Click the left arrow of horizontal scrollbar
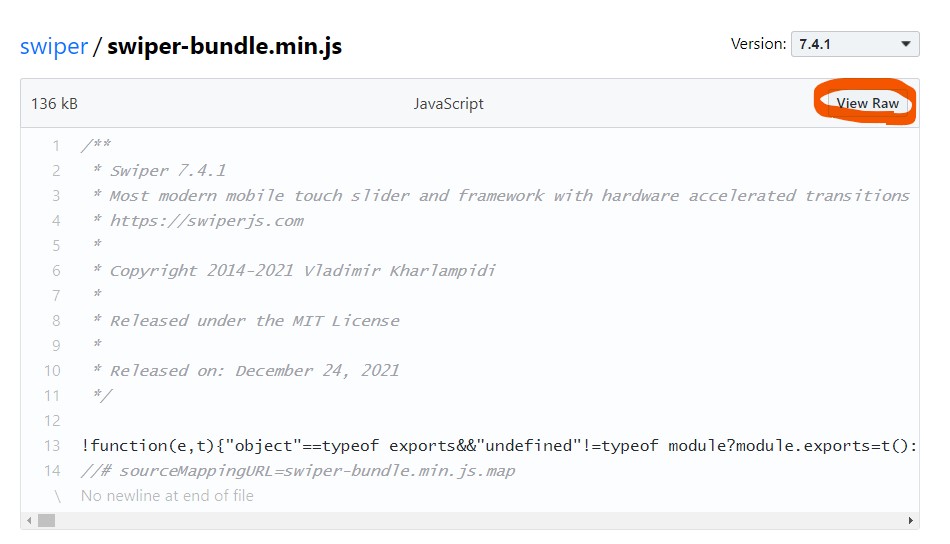Screen dimensions: 950x544 pos(29,521)
